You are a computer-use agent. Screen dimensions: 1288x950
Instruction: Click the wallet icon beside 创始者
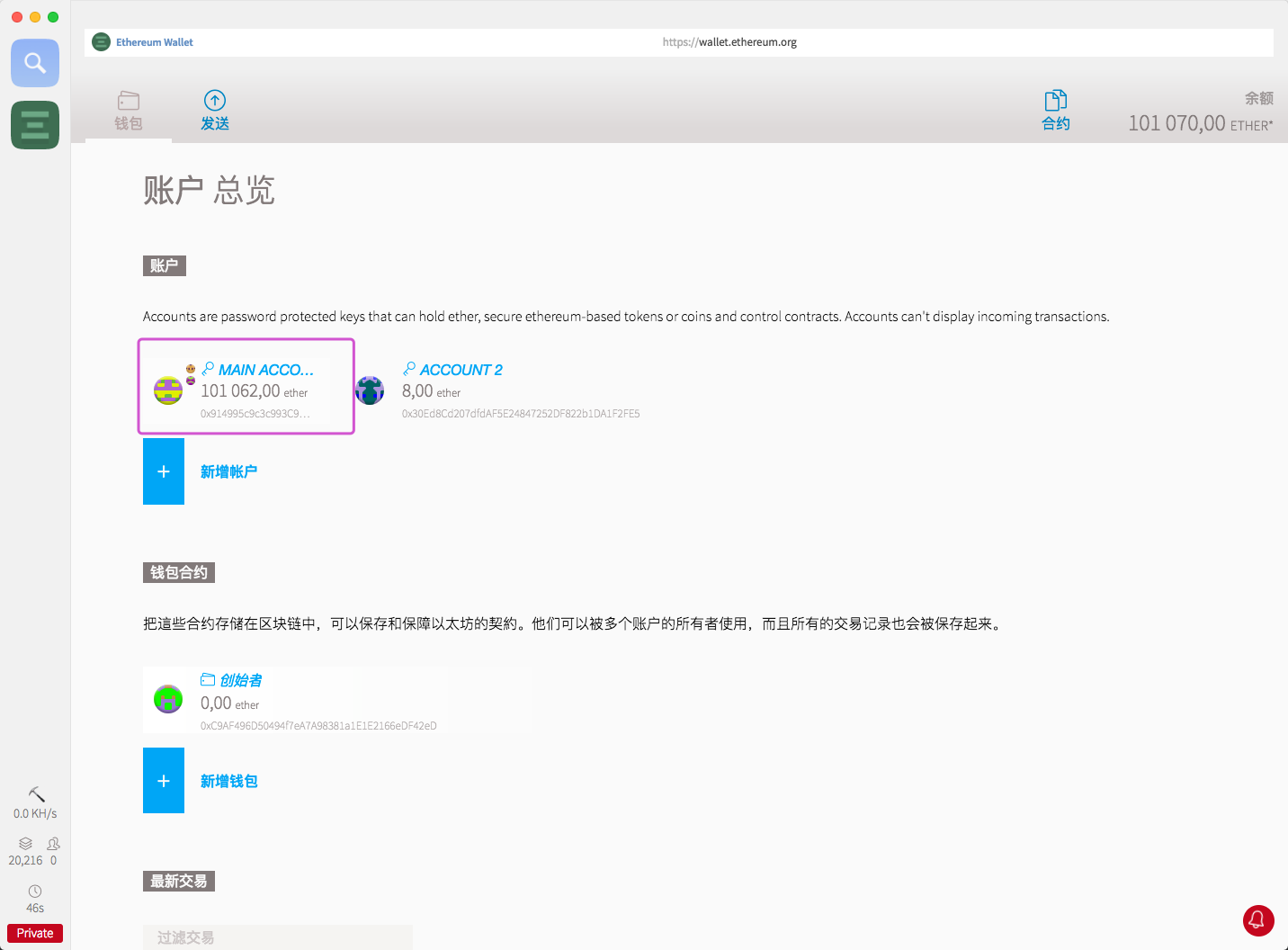208,679
